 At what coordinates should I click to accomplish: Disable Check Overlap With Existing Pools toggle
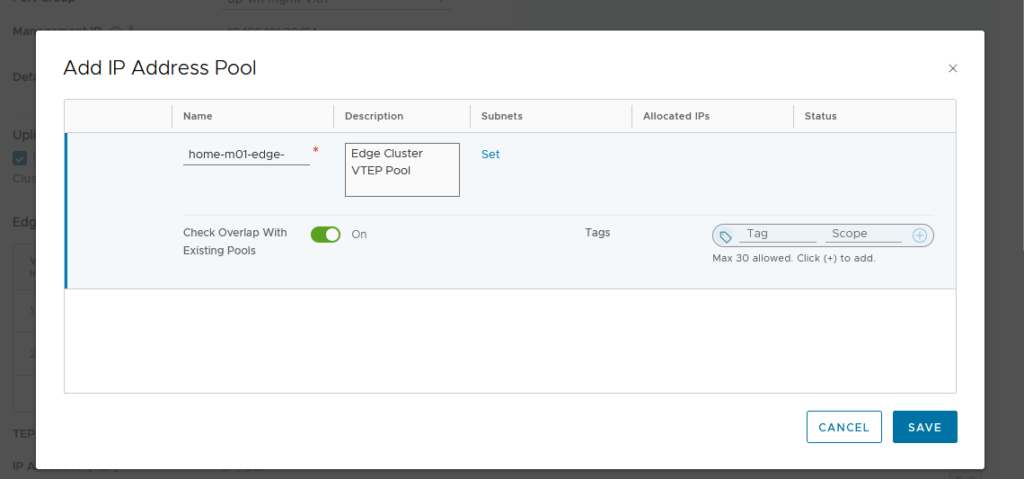coord(326,234)
